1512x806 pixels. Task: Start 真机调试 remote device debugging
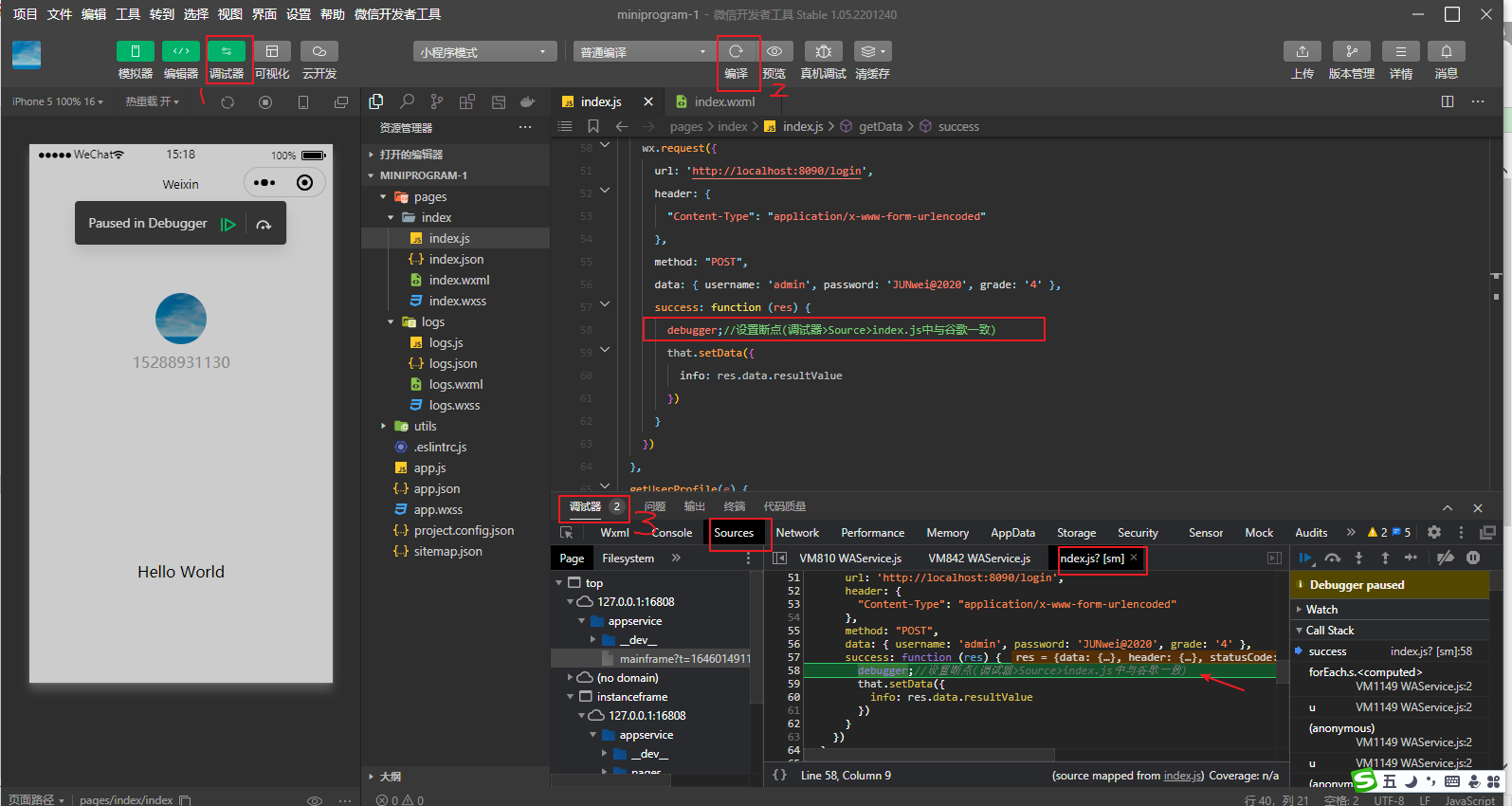click(x=823, y=51)
